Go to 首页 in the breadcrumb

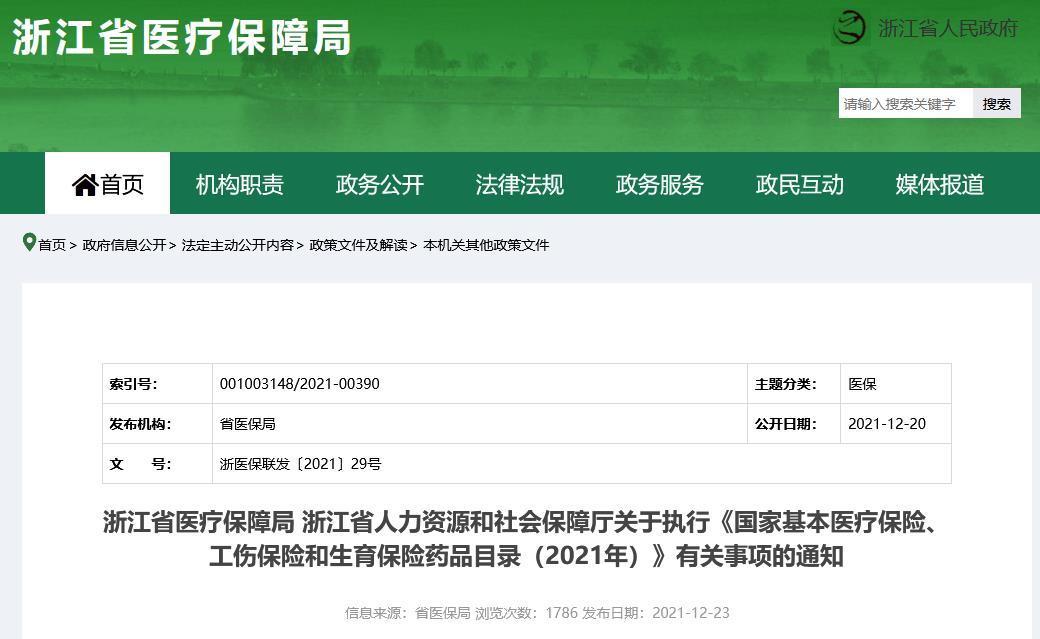tap(52, 245)
